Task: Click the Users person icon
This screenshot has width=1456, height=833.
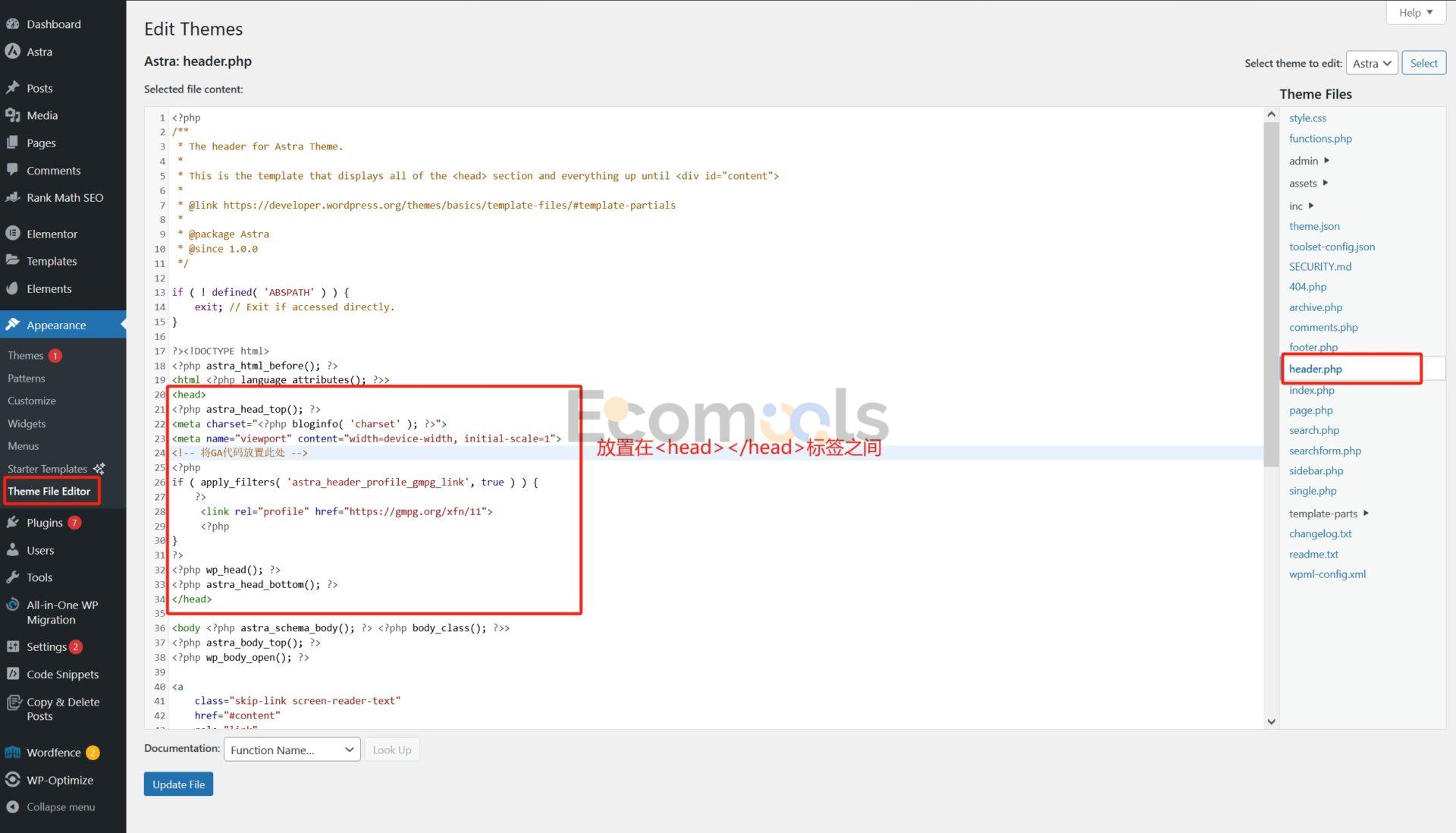Action: pos(12,550)
